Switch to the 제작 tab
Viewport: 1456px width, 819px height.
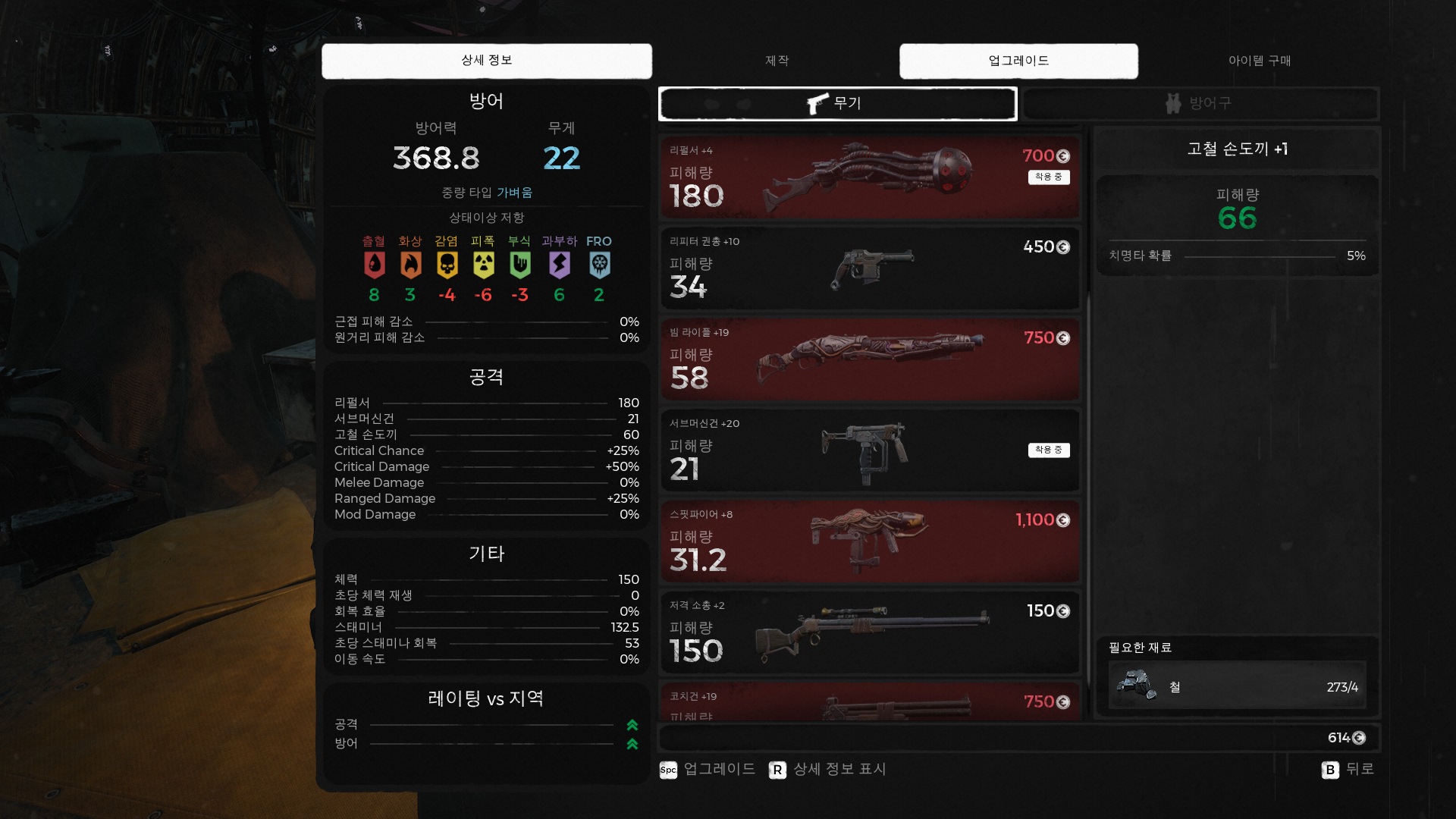point(777,61)
